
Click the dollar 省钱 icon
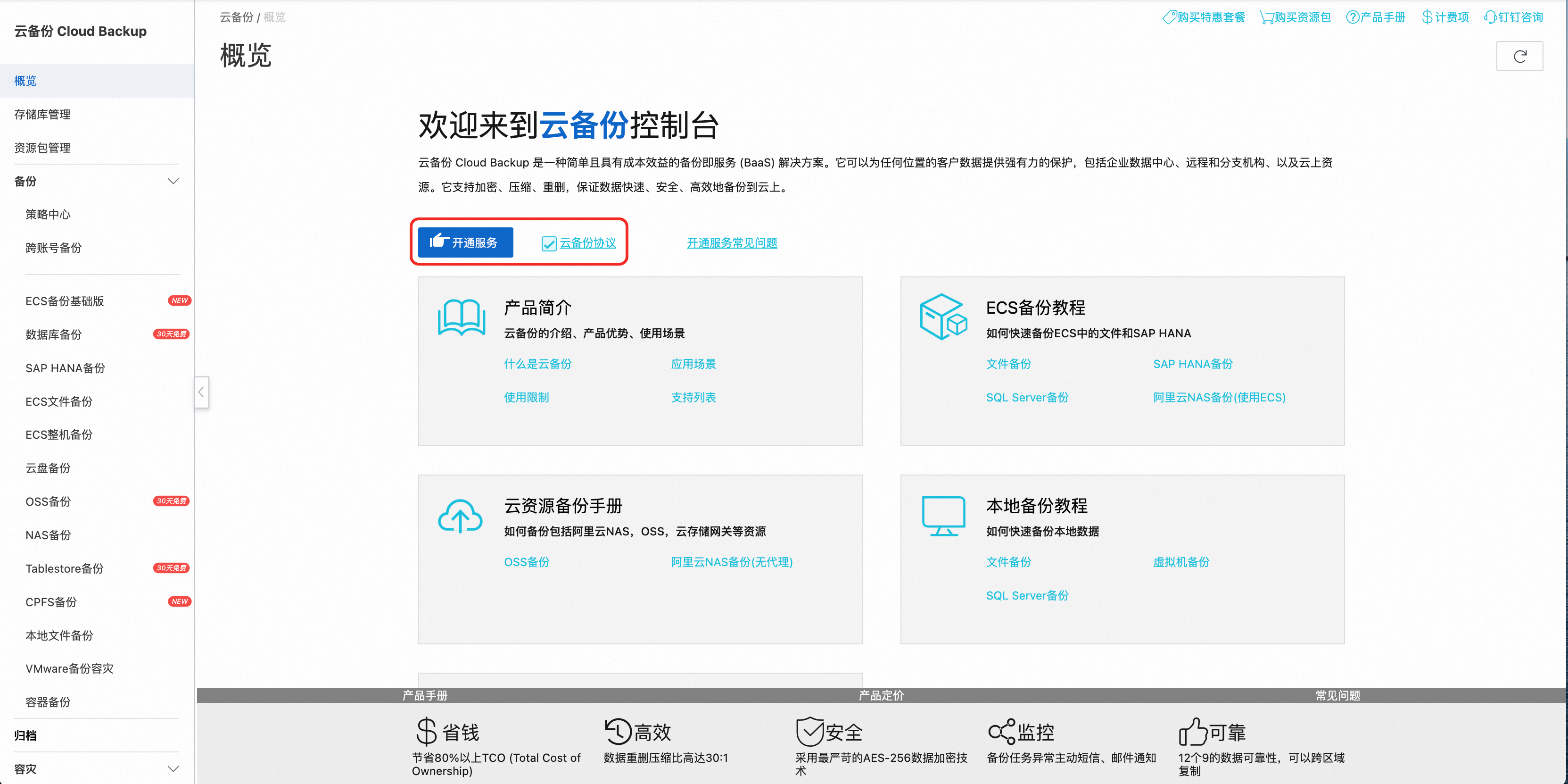point(426,732)
